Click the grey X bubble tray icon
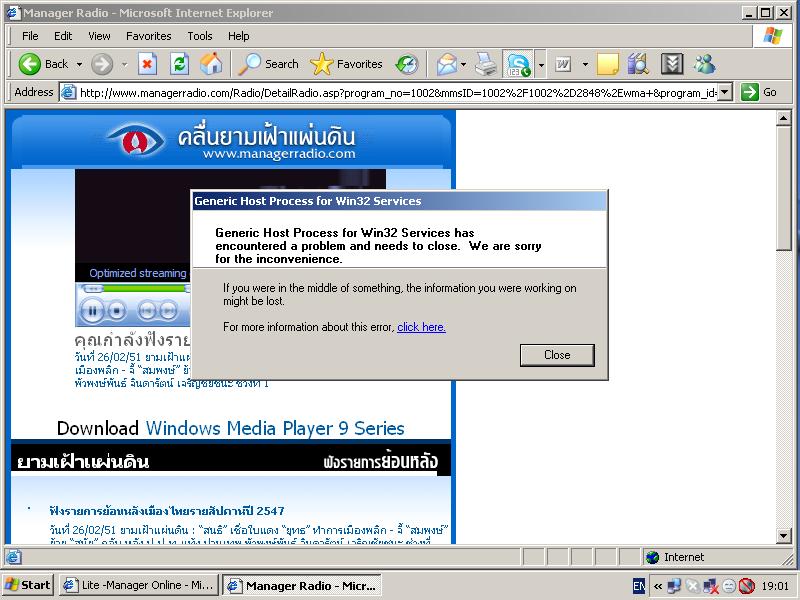 691,586
